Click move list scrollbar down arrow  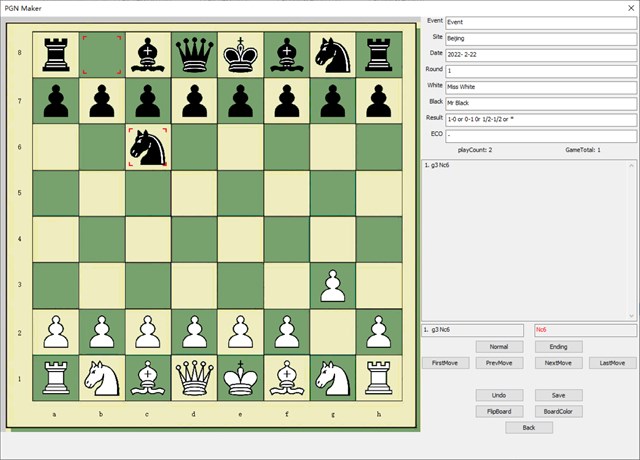pos(631,316)
